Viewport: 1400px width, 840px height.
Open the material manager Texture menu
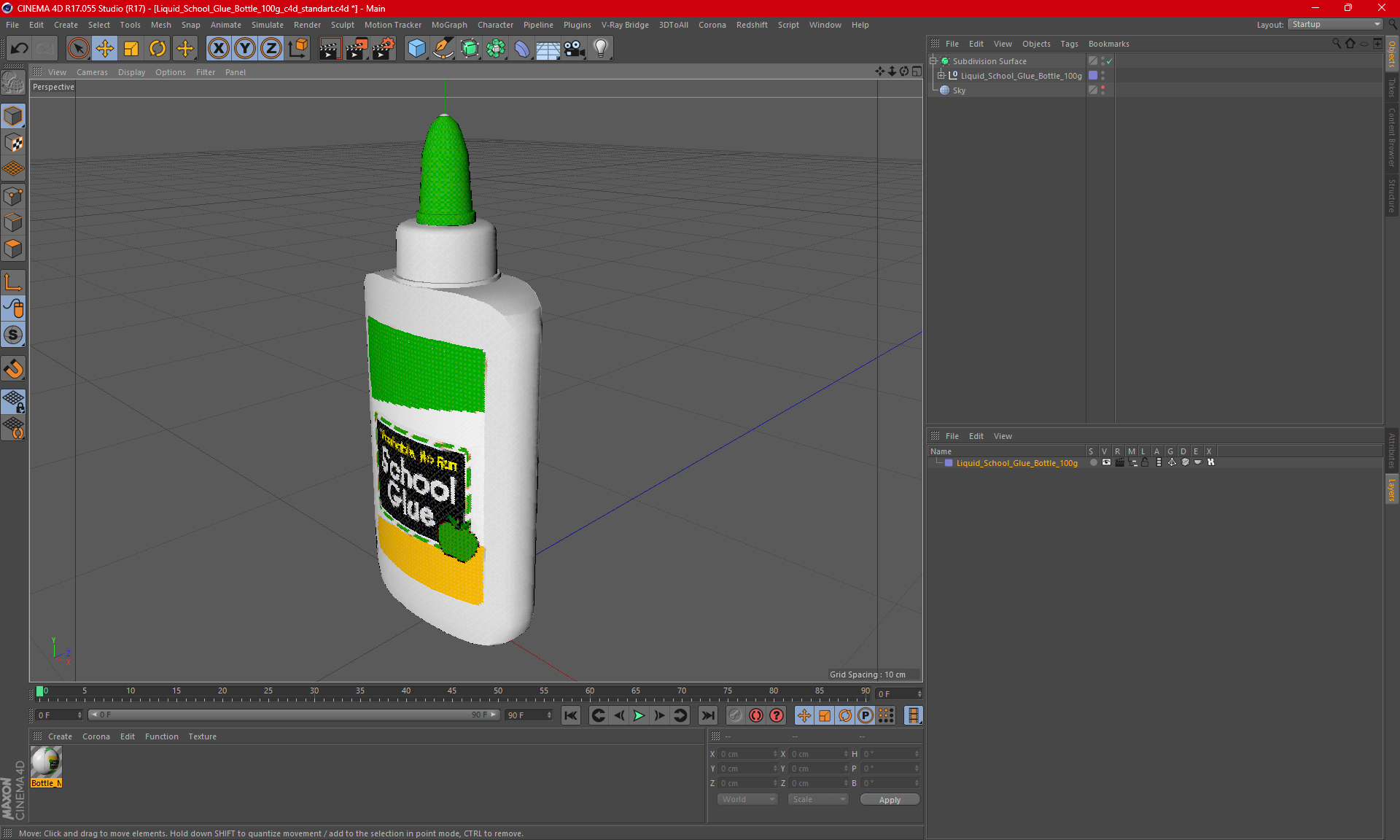[x=202, y=736]
